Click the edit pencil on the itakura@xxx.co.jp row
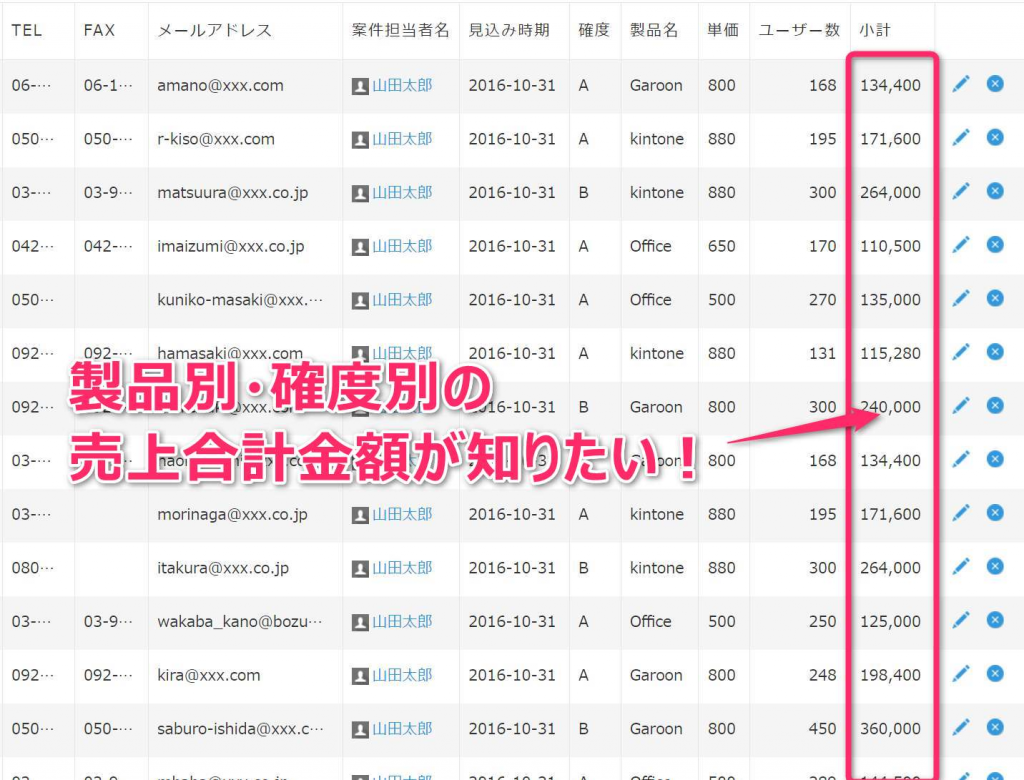 [961, 567]
